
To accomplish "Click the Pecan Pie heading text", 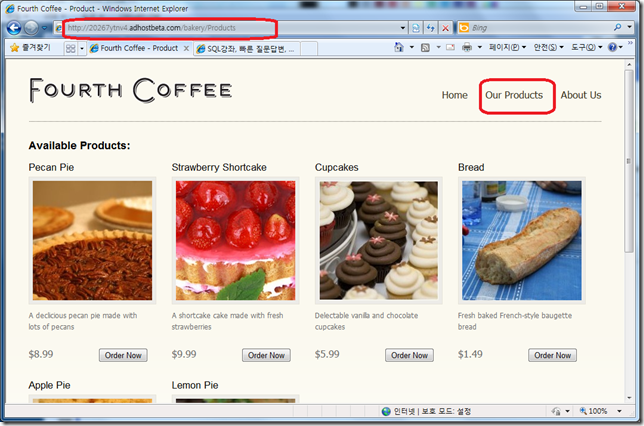I will click(51, 167).
